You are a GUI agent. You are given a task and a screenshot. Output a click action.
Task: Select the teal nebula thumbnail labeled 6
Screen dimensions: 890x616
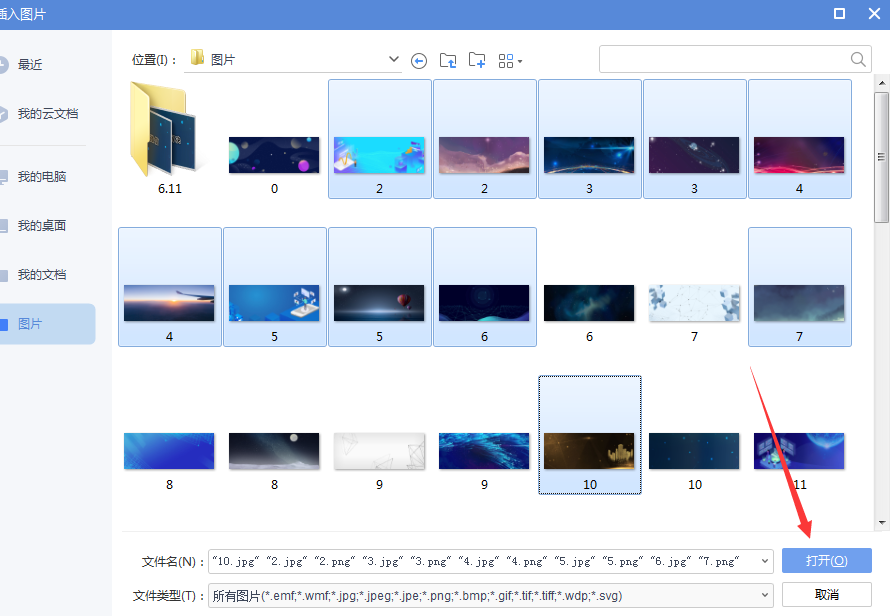pos(589,303)
